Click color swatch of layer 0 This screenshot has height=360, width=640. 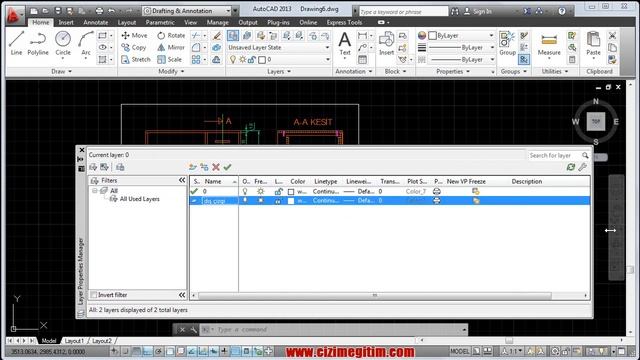[x=291, y=191]
